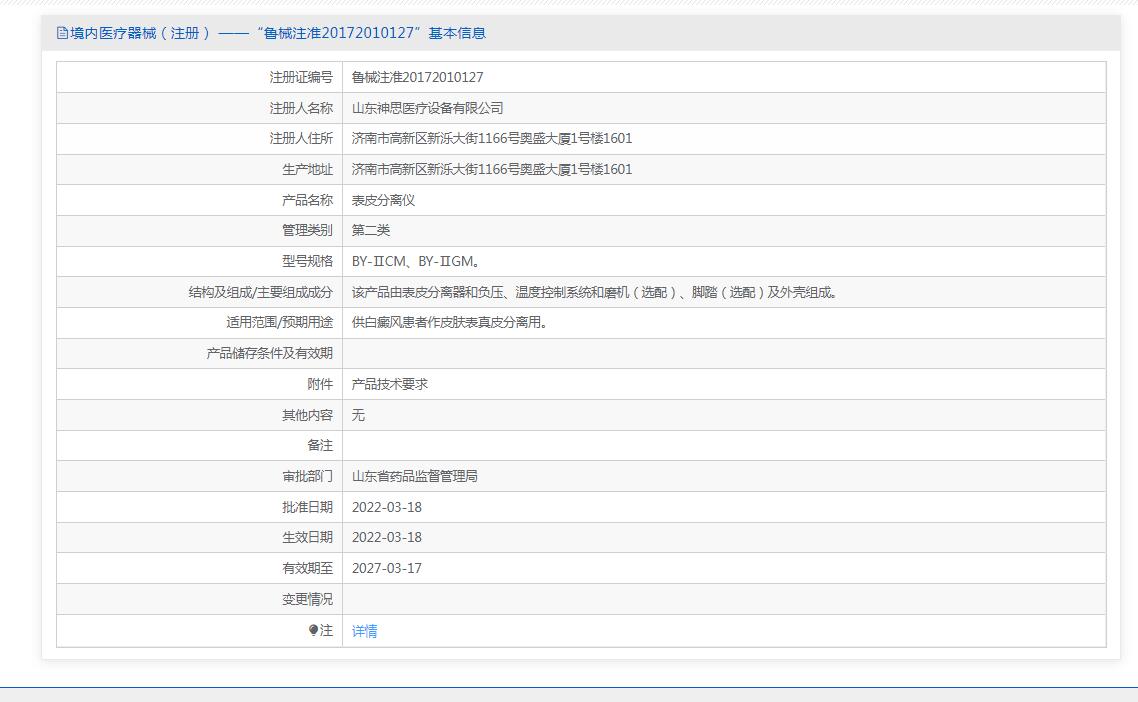Click approving department 山东省药品监督管理局
The width and height of the screenshot is (1138, 702).
414,476
